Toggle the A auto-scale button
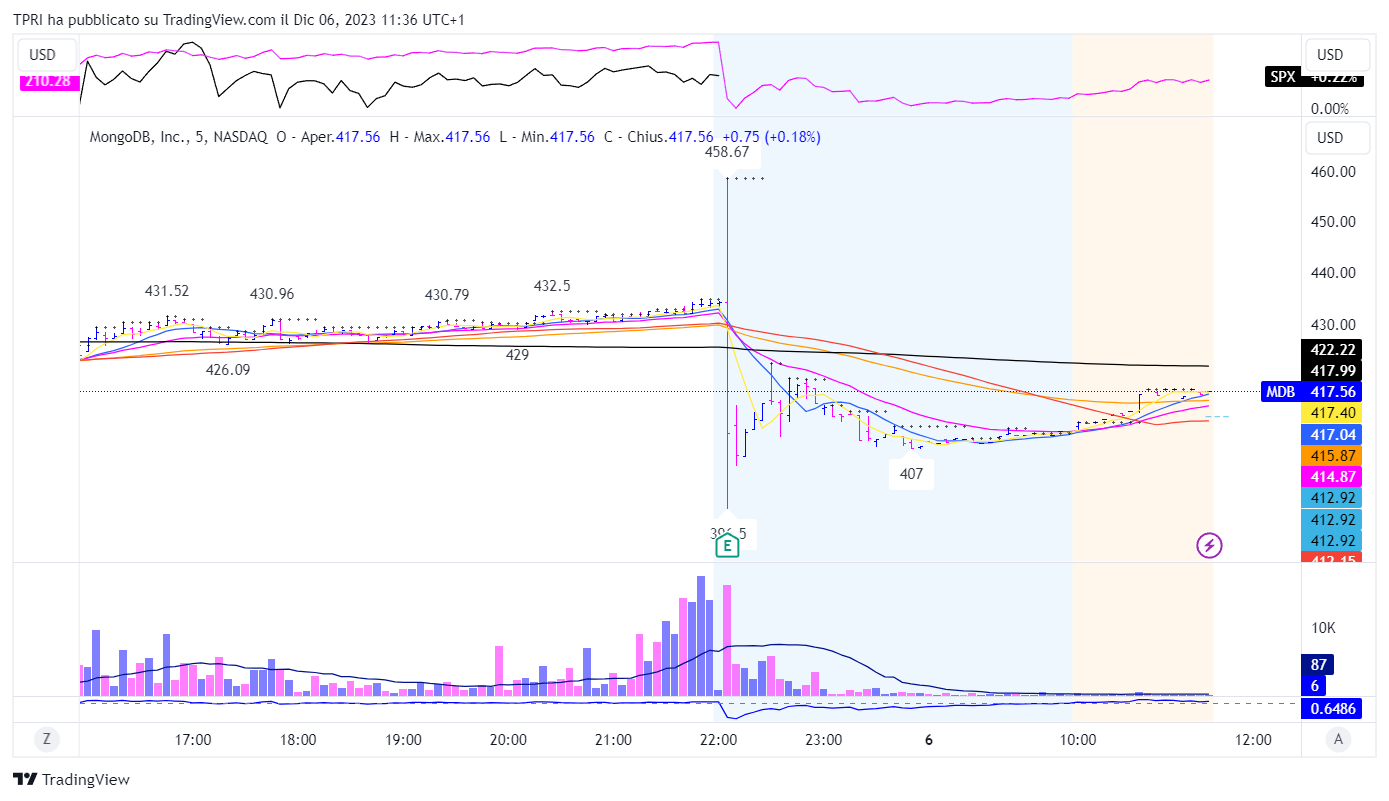 click(x=1337, y=739)
